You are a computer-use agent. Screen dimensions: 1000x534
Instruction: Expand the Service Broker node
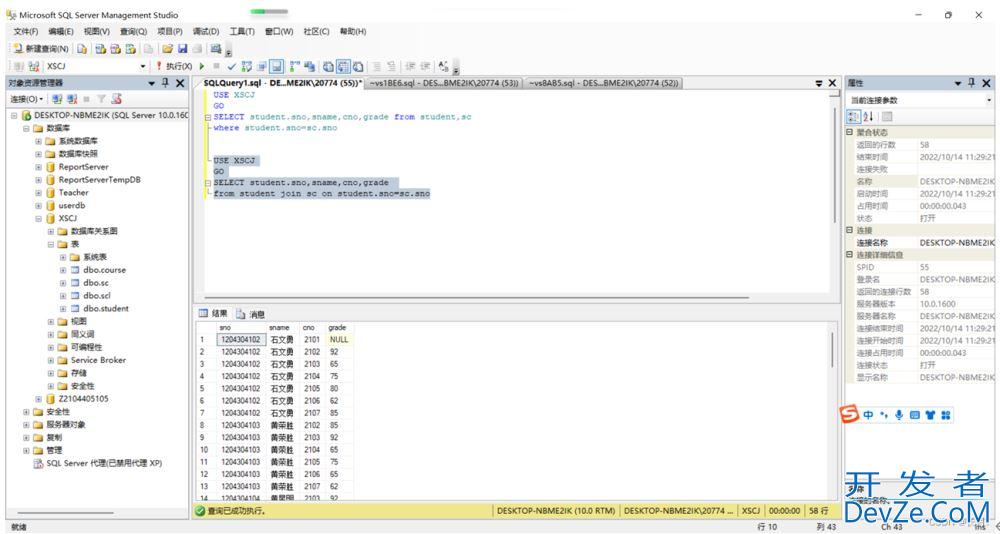tap(51, 360)
